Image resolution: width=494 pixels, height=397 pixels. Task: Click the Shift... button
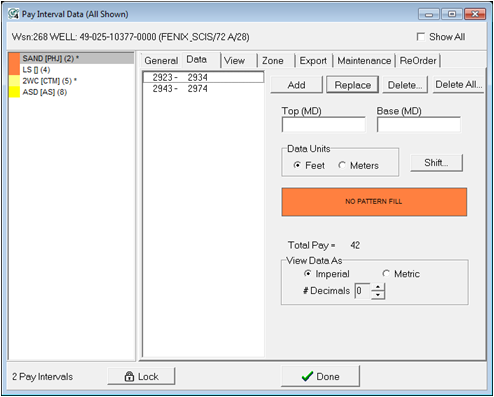coord(436,163)
